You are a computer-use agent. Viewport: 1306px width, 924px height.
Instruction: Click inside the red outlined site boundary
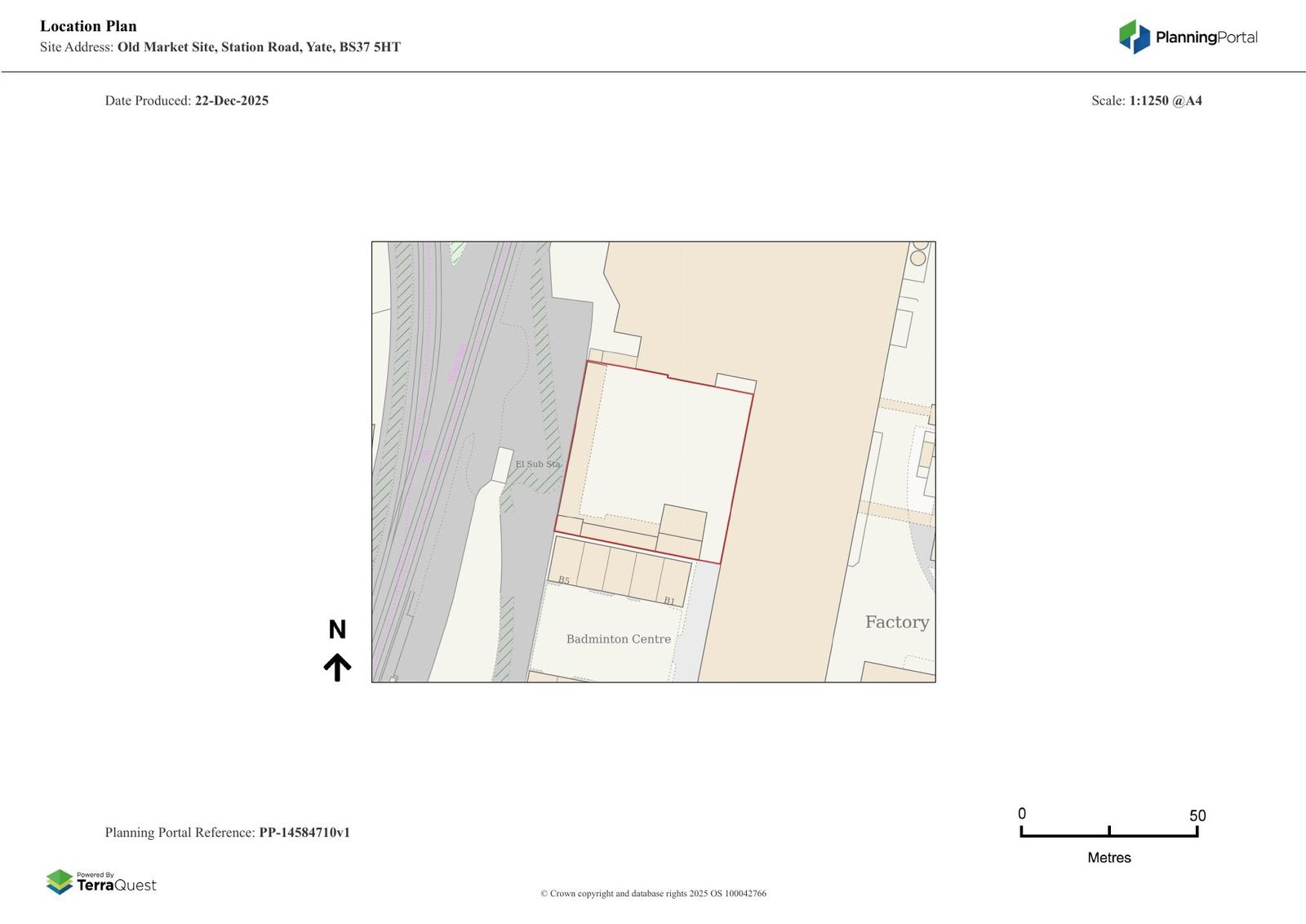coord(661,449)
